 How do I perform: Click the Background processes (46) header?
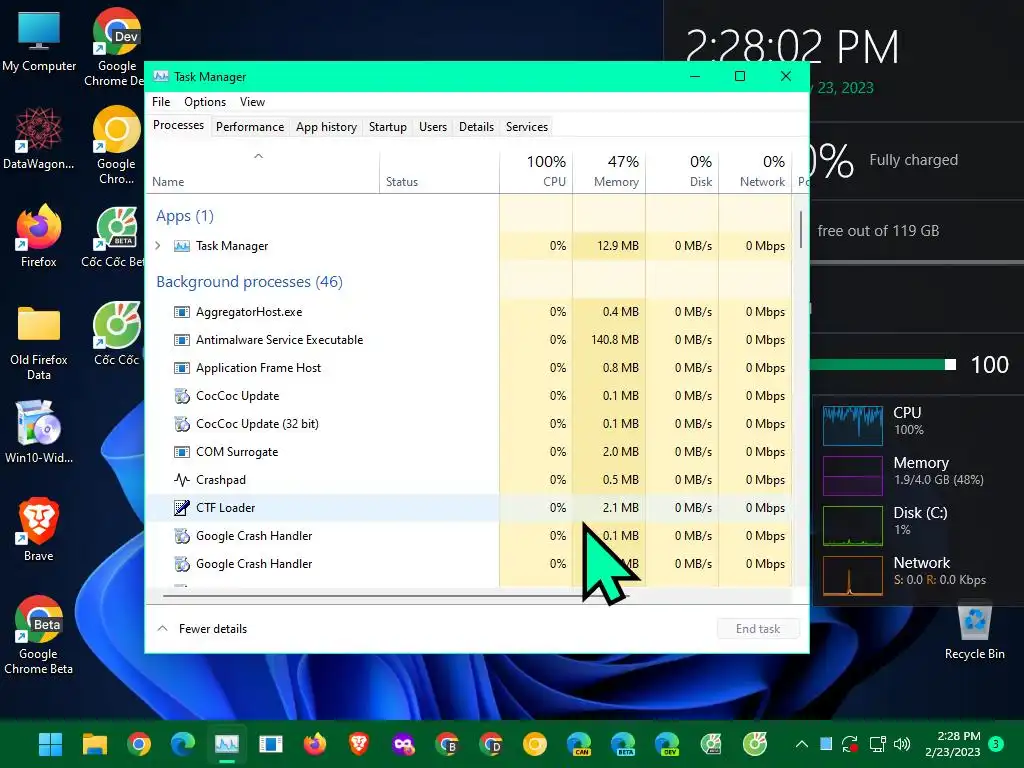pos(249,281)
